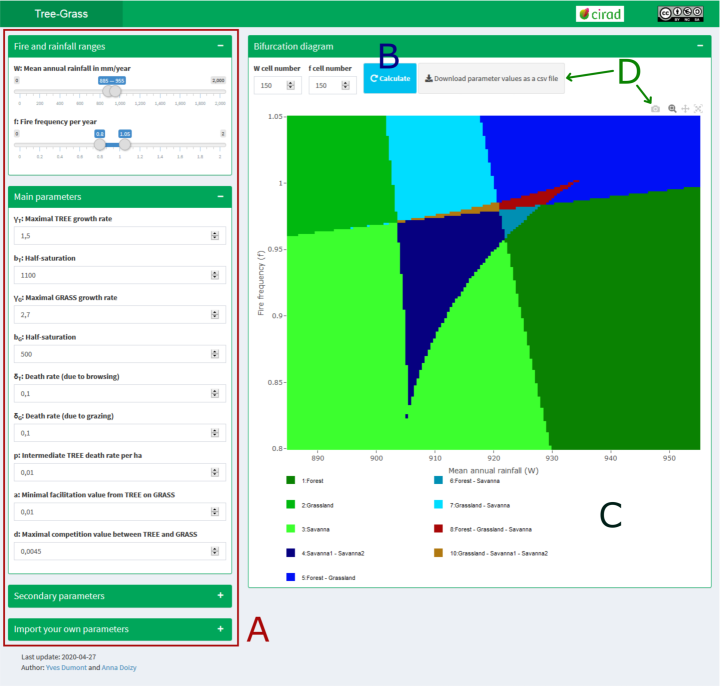Open Yves Dumont author link
The height and width of the screenshot is (687, 720).
coord(66,668)
